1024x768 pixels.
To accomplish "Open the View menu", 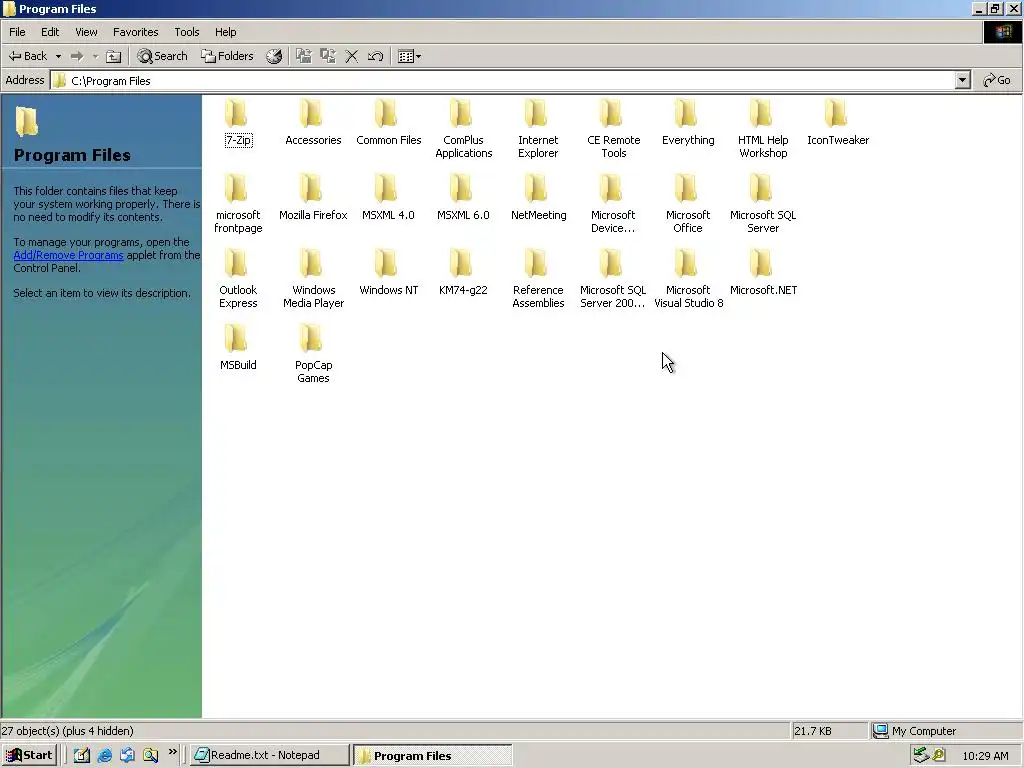I will coord(86,32).
